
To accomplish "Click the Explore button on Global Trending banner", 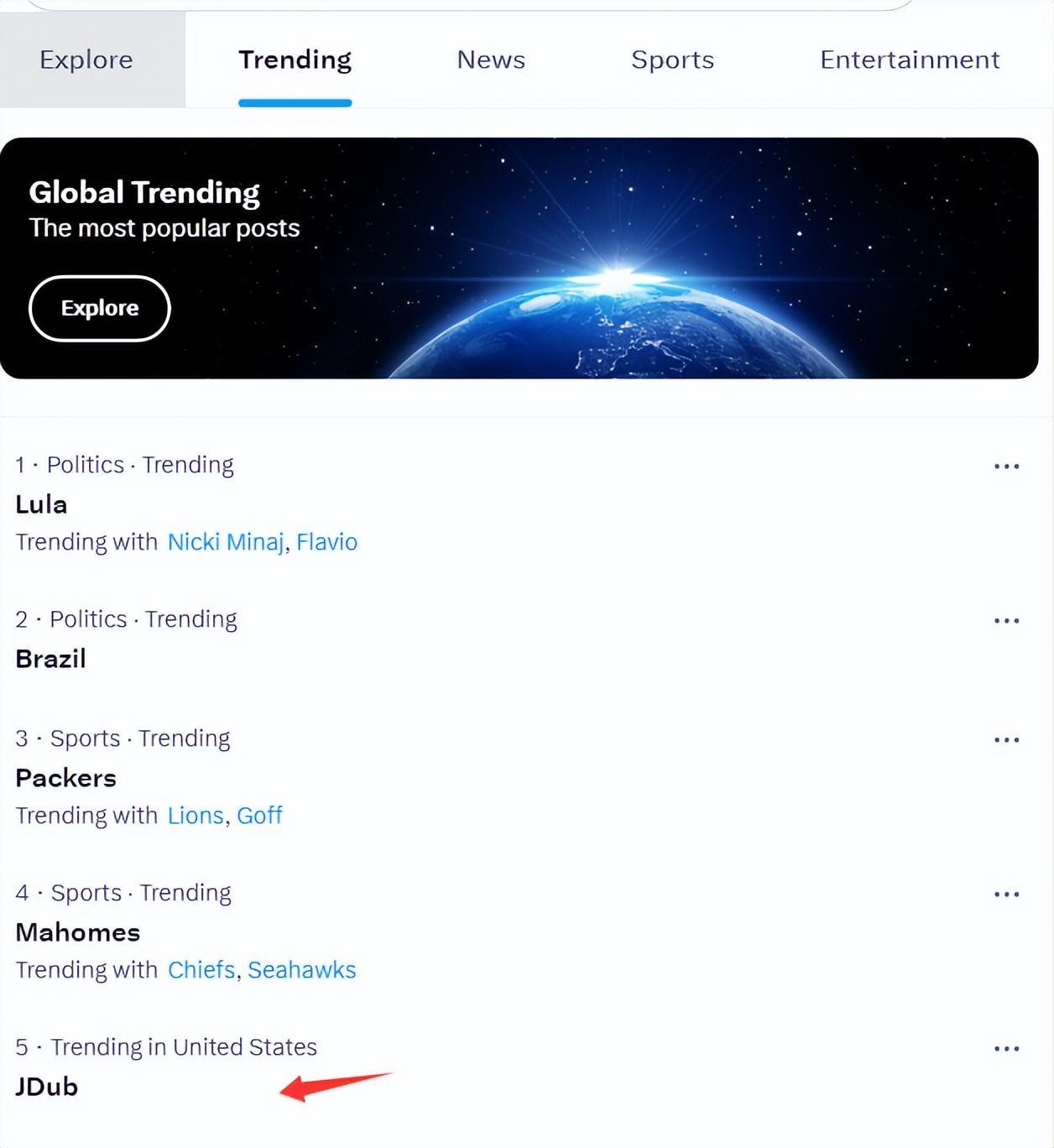I will (x=100, y=308).
